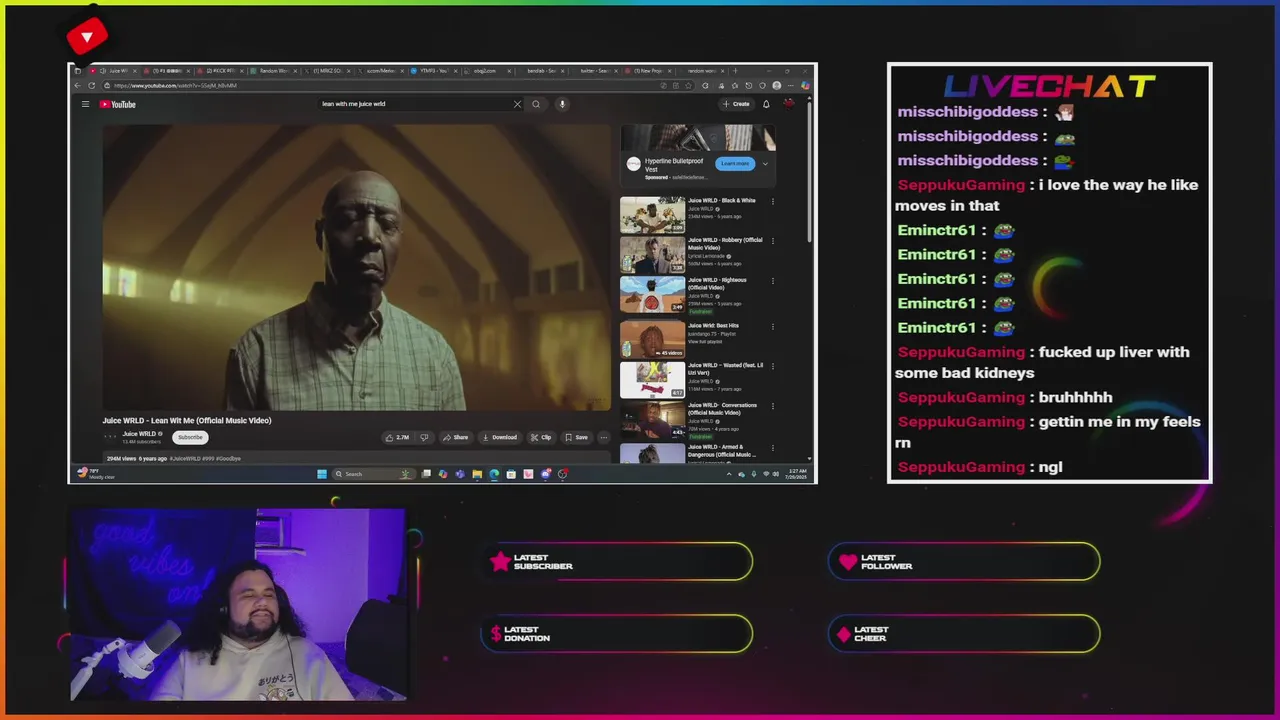
Task: Open the Windows Start menu
Action: [322, 474]
